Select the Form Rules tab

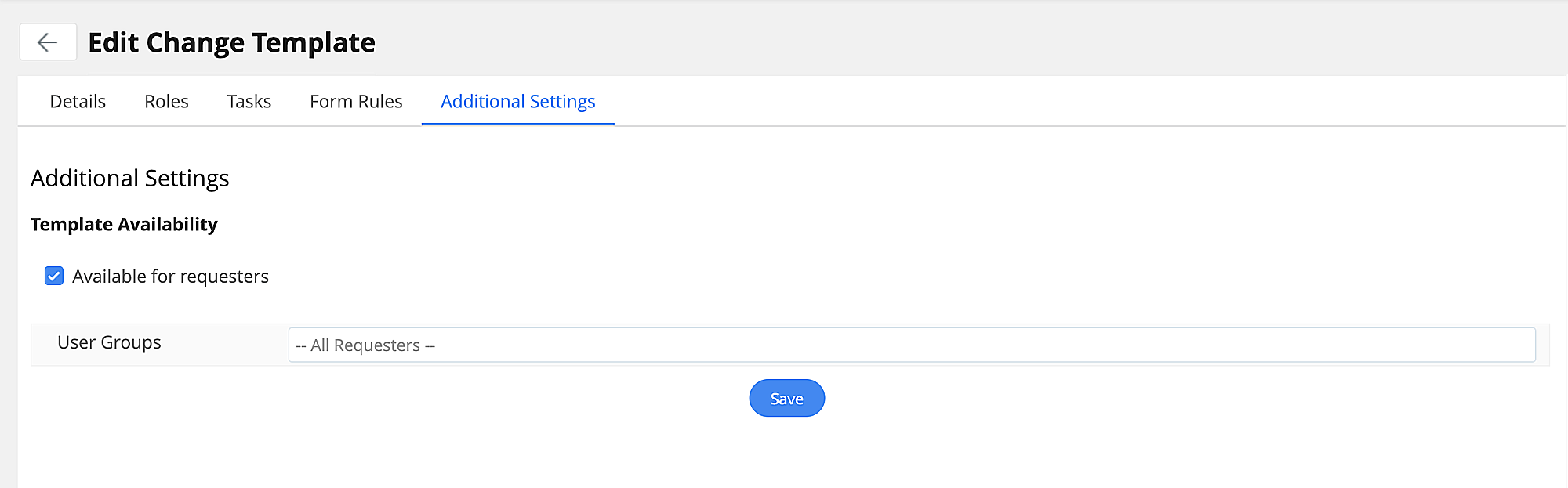coord(356,102)
